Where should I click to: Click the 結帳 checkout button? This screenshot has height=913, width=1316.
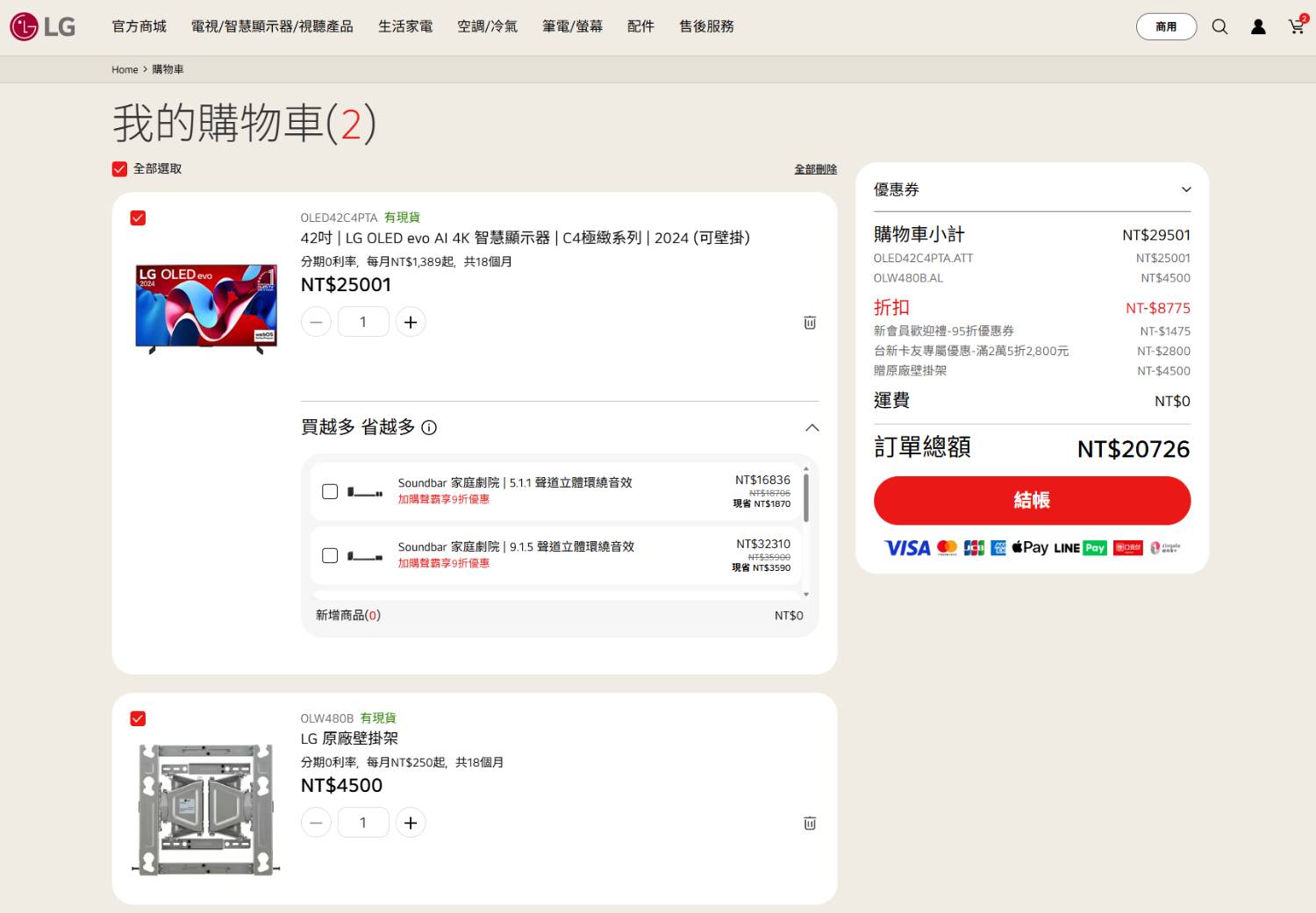pyautogui.click(x=1032, y=500)
